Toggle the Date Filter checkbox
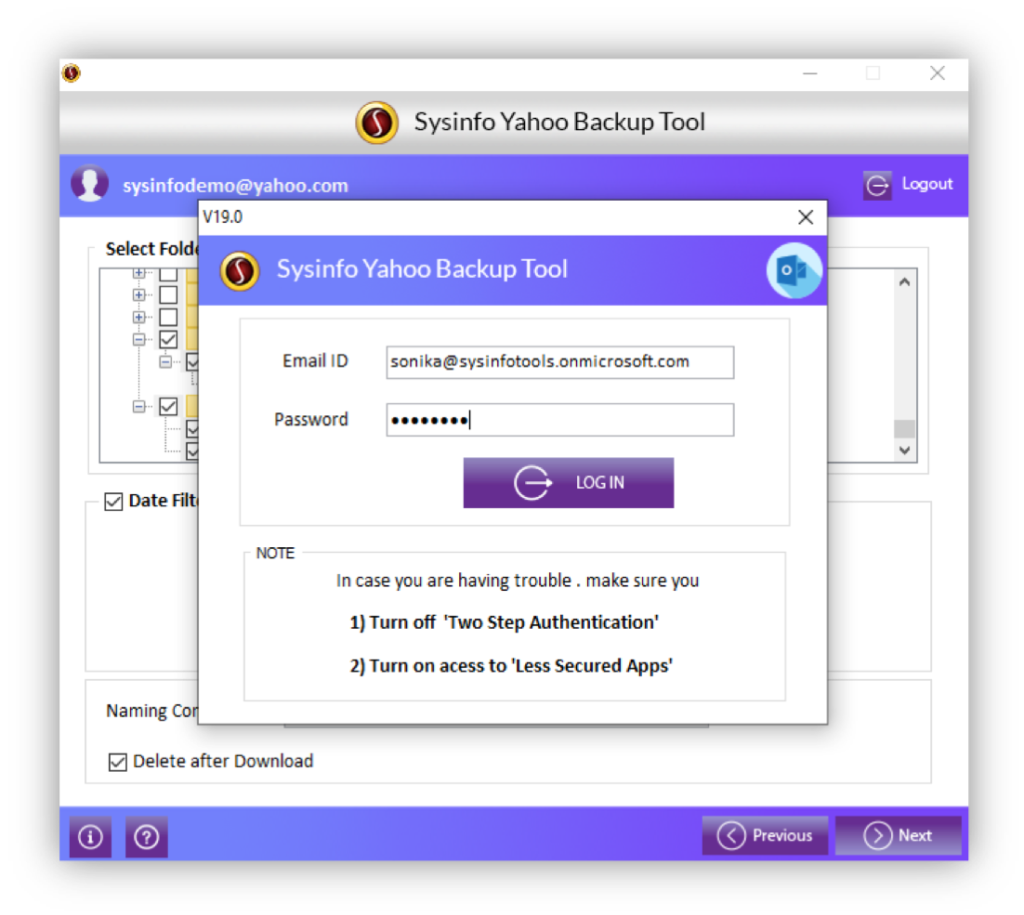 click(x=114, y=502)
